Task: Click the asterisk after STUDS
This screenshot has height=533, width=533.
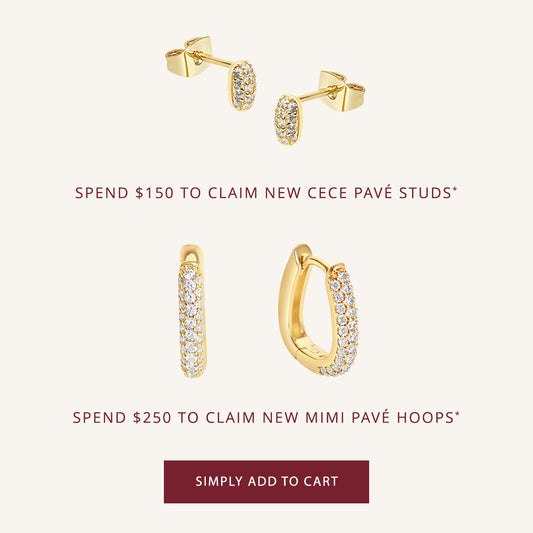Action: pyautogui.click(x=455, y=189)
